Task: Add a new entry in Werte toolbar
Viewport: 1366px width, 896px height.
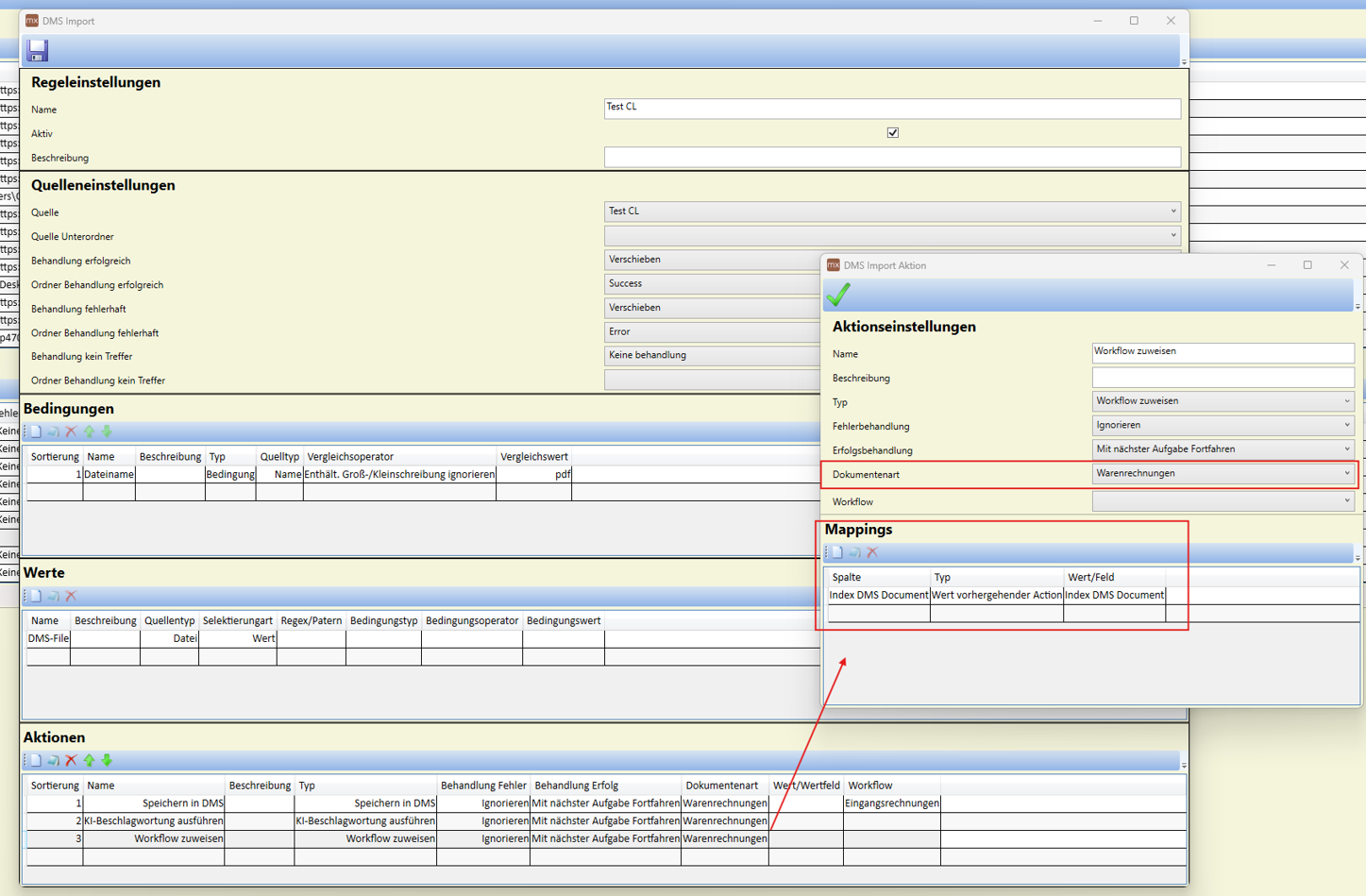Action: pyautogui.click(x=35, y=596)
